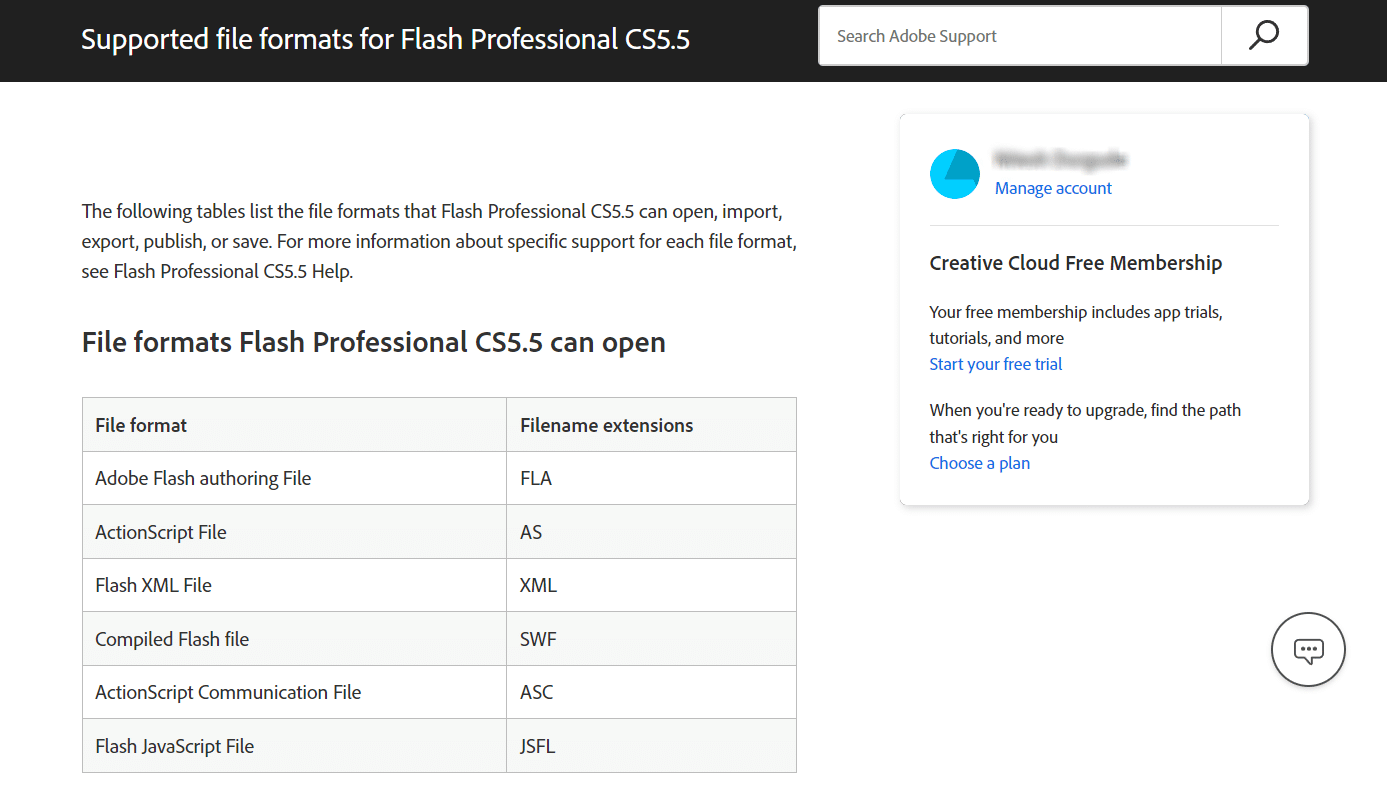Select the ASC extension cell

652,692
